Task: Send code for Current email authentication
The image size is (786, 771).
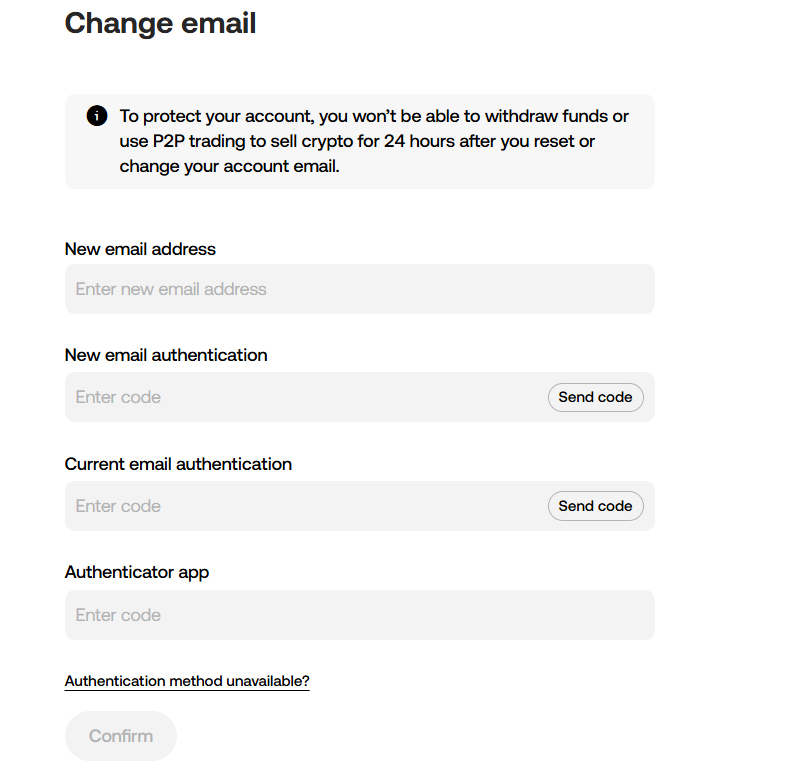Action: click(x=596, y=506)
